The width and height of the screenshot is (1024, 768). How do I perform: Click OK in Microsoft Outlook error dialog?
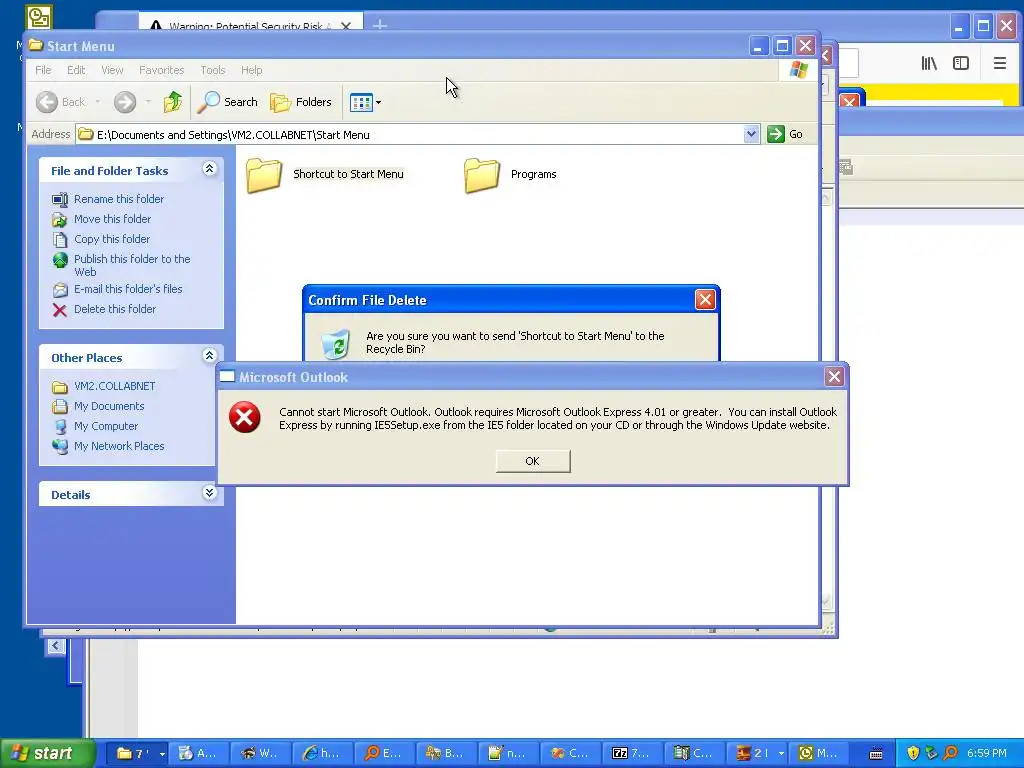click(x=532, y=461)
